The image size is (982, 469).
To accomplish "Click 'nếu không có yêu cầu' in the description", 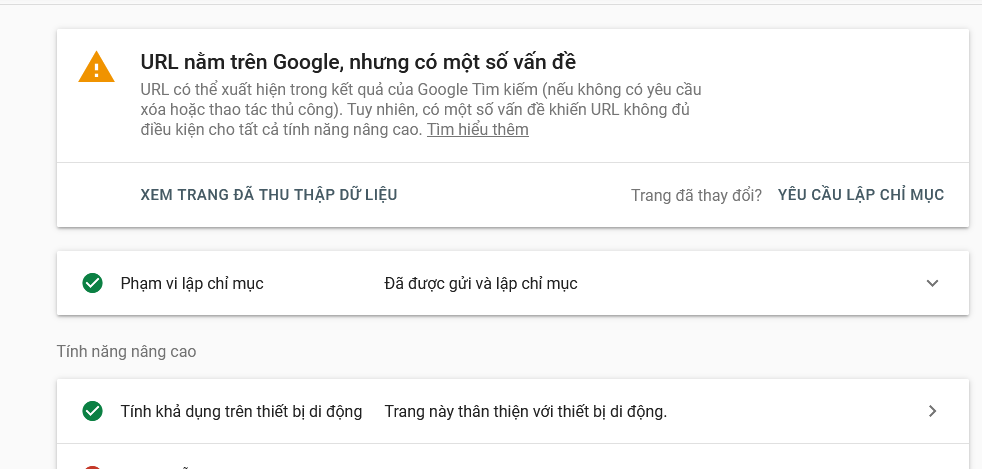I will pyautogui.click(x=621, y=89).
